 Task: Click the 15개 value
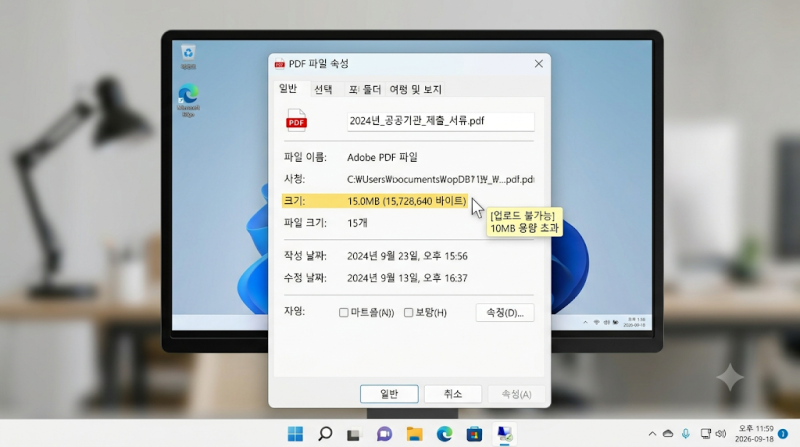(x=357, y=223)
